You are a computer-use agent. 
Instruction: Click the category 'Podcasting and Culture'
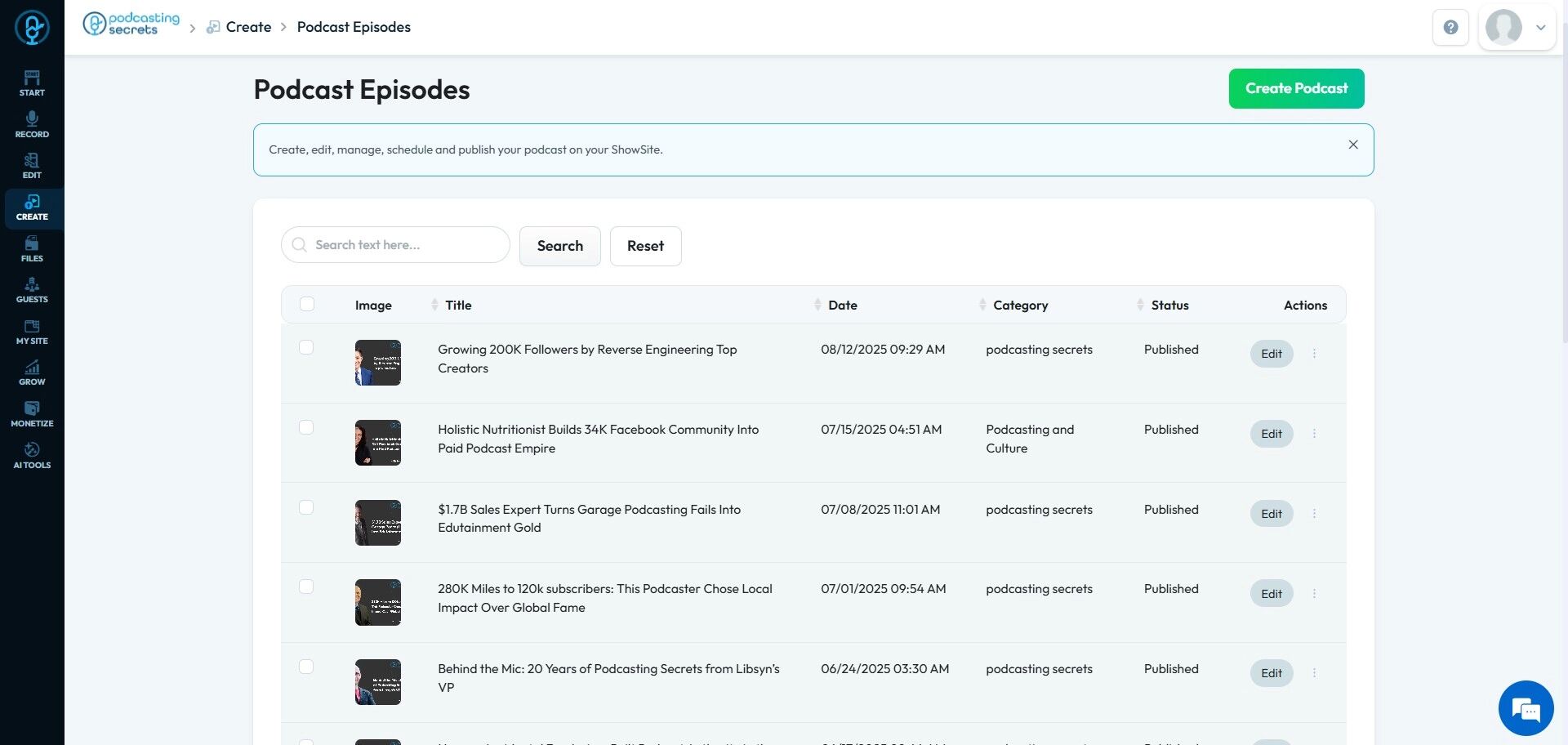[1030, 439]
